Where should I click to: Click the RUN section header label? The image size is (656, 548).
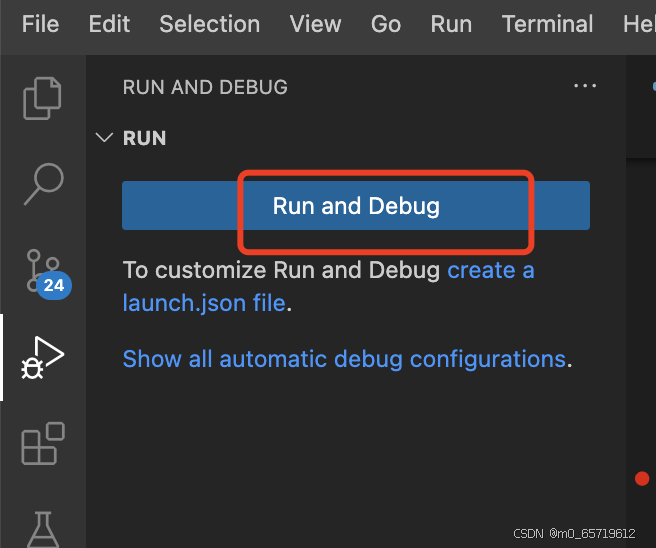click(x=144, y=138)
